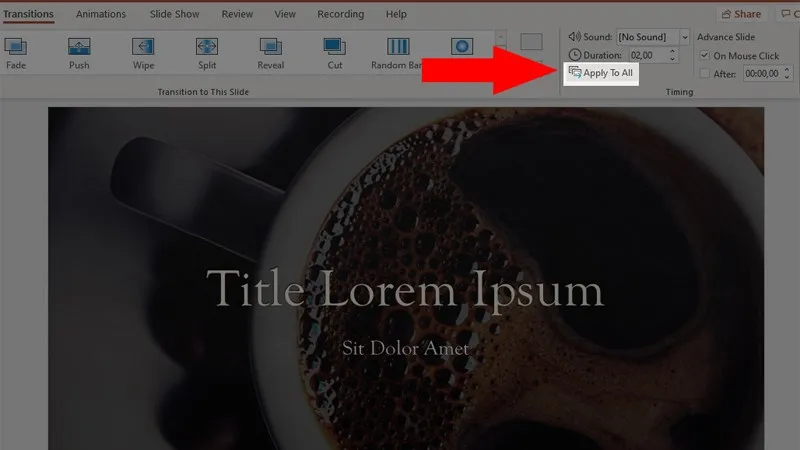Choose the Wipe transition icon
The image size is (800, 450).
[x=143, y=51]
